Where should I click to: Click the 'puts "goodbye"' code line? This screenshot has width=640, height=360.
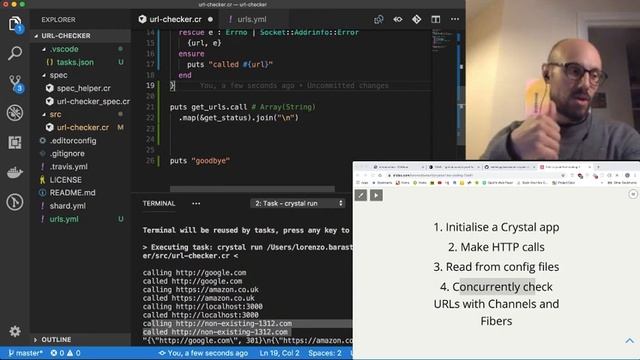pyautogui.click(x=200, y=161)
